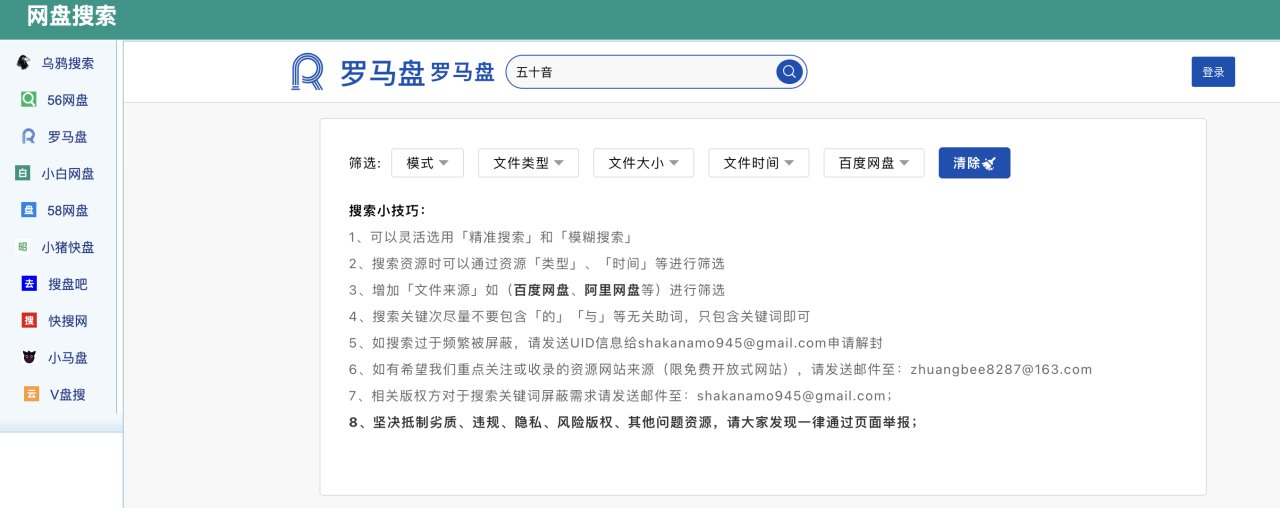Click the 登录 button
This screenshot has width=1280, height=508.
click(1213, 72)
